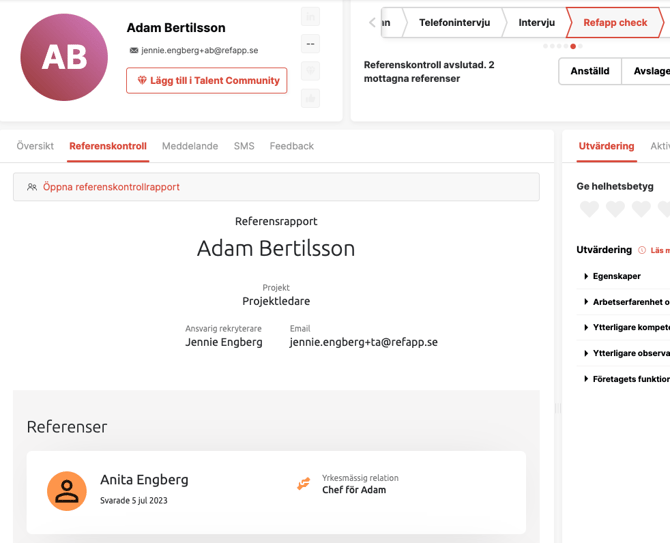This screenshot has height=543, width=670.
Task: Click the third heart rating icon
Action: tap(641, 209)
